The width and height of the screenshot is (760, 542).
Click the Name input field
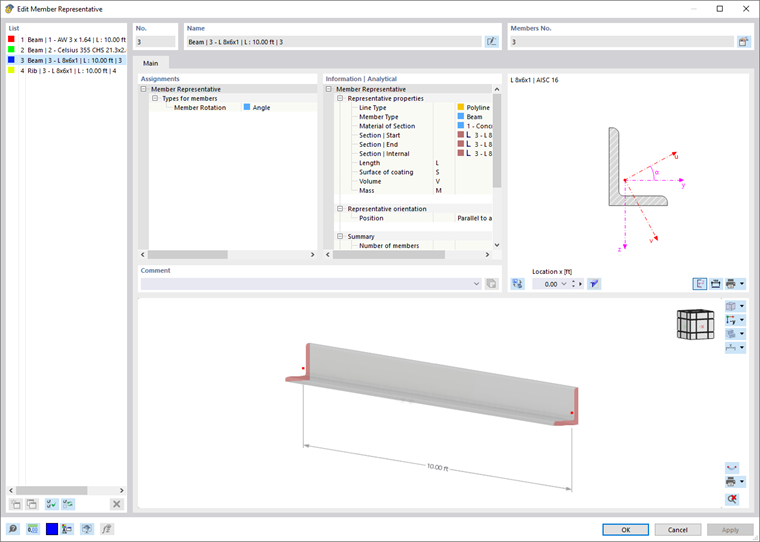pyautogui.click(x=334, y=42)
